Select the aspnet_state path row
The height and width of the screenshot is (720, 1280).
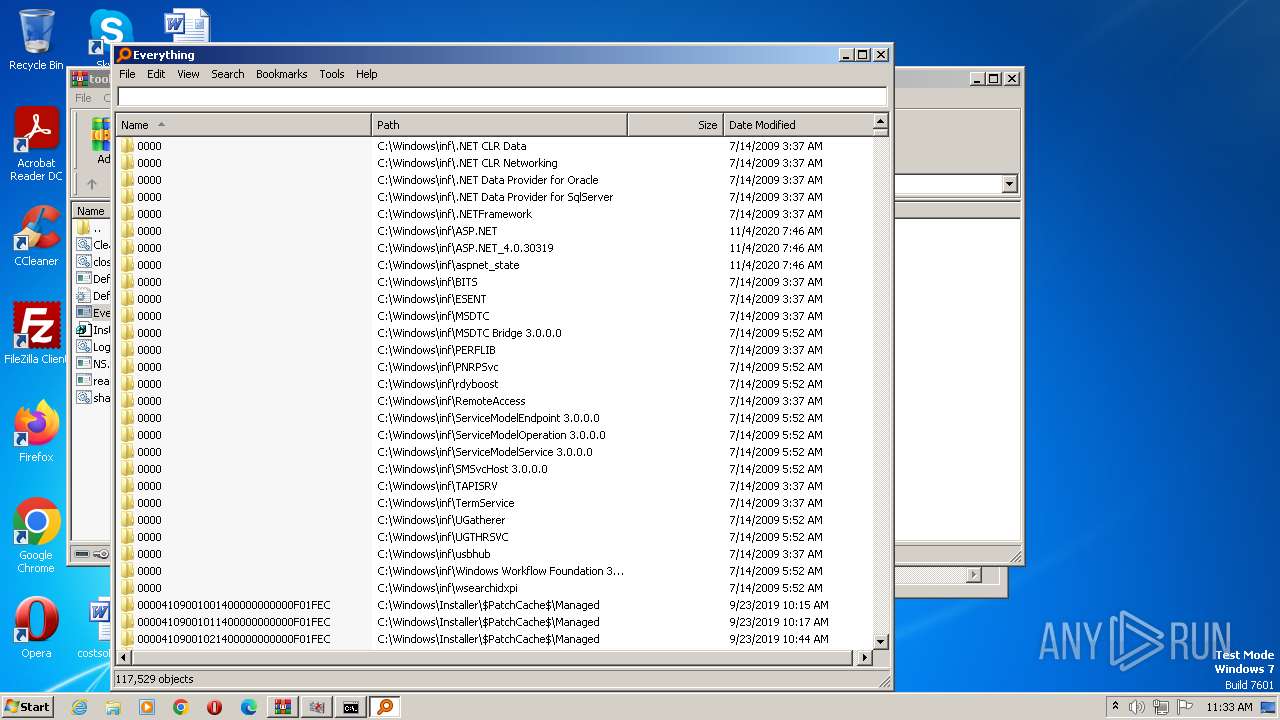coord(495,265)
